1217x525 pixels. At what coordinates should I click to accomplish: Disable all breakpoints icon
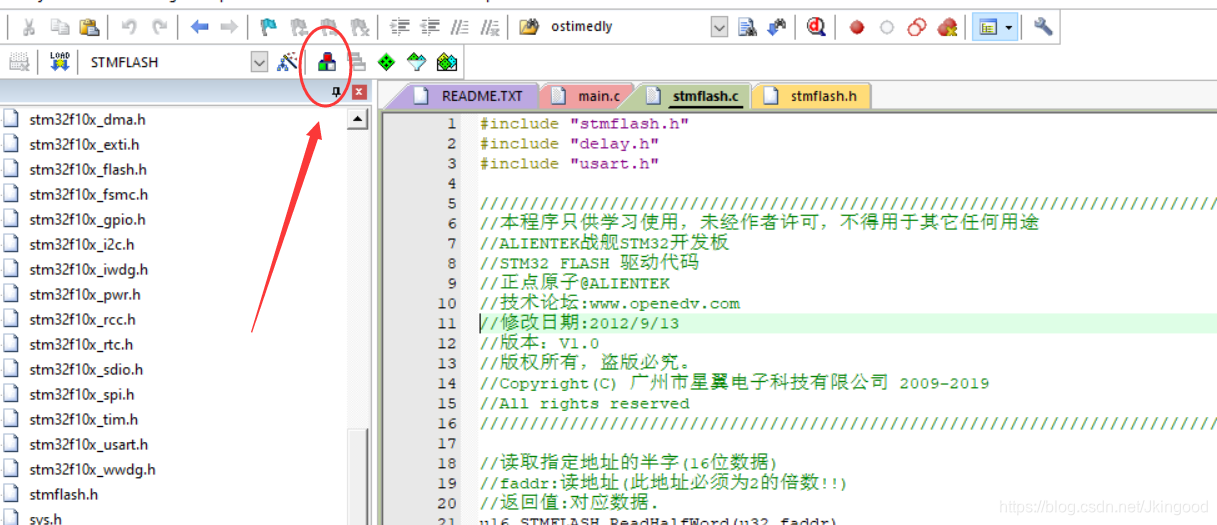[917, 28]
